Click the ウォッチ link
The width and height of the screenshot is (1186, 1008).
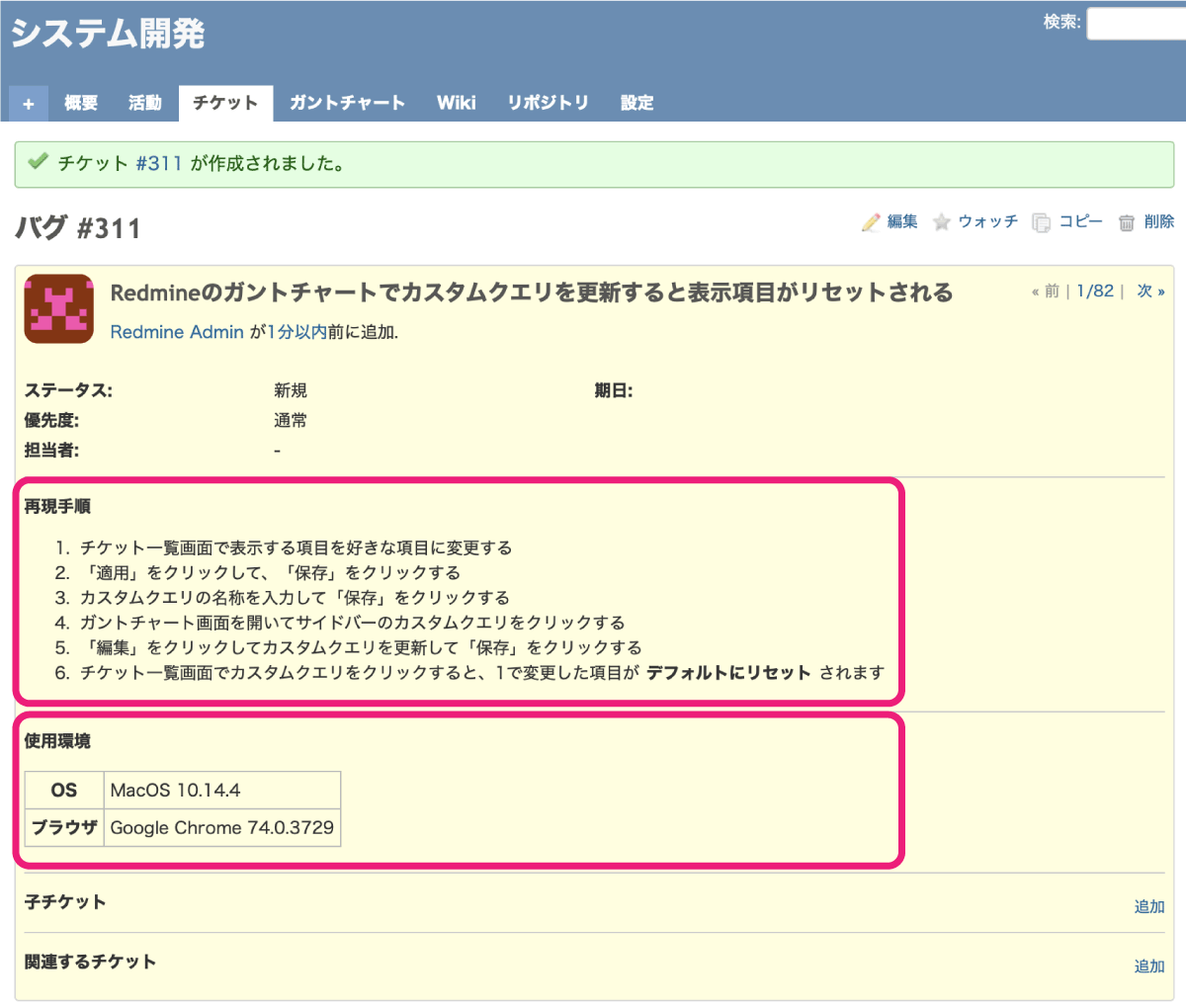coord(988,221)
